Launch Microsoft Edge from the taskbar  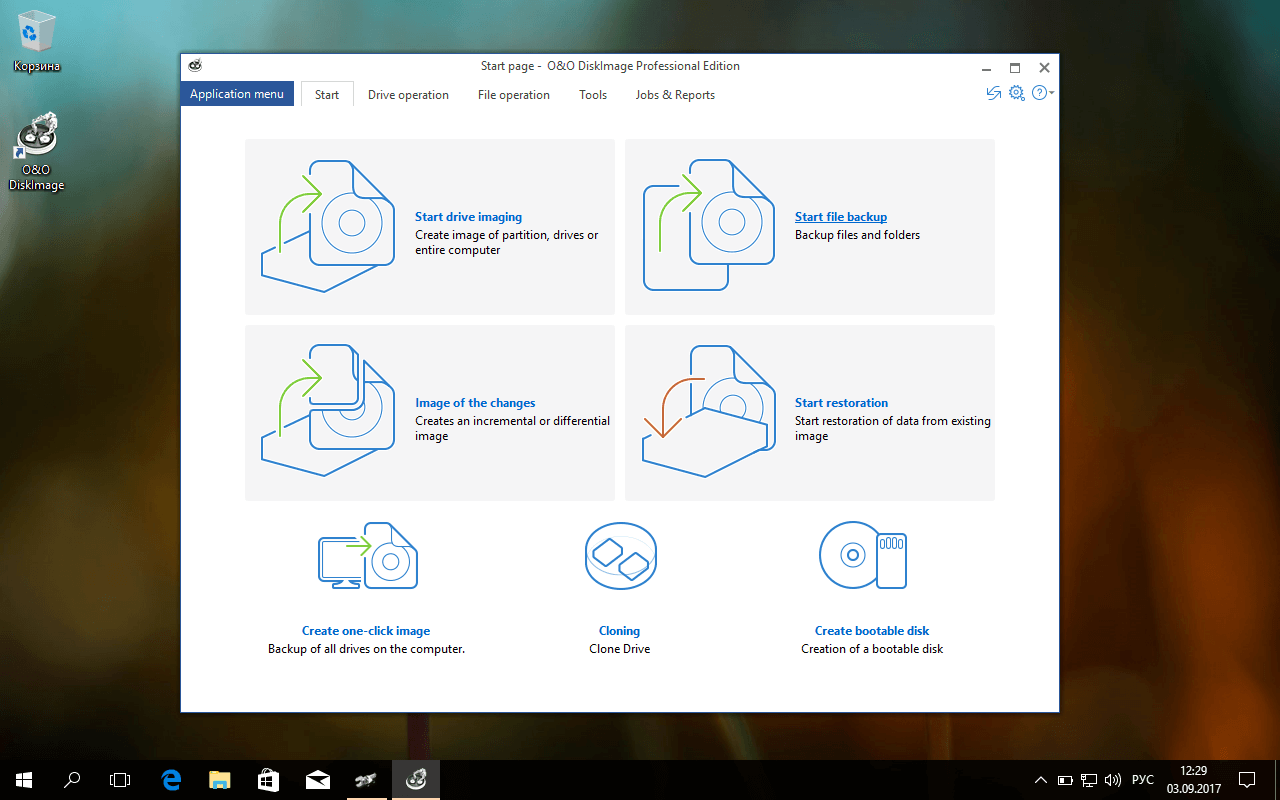(171, 779)
